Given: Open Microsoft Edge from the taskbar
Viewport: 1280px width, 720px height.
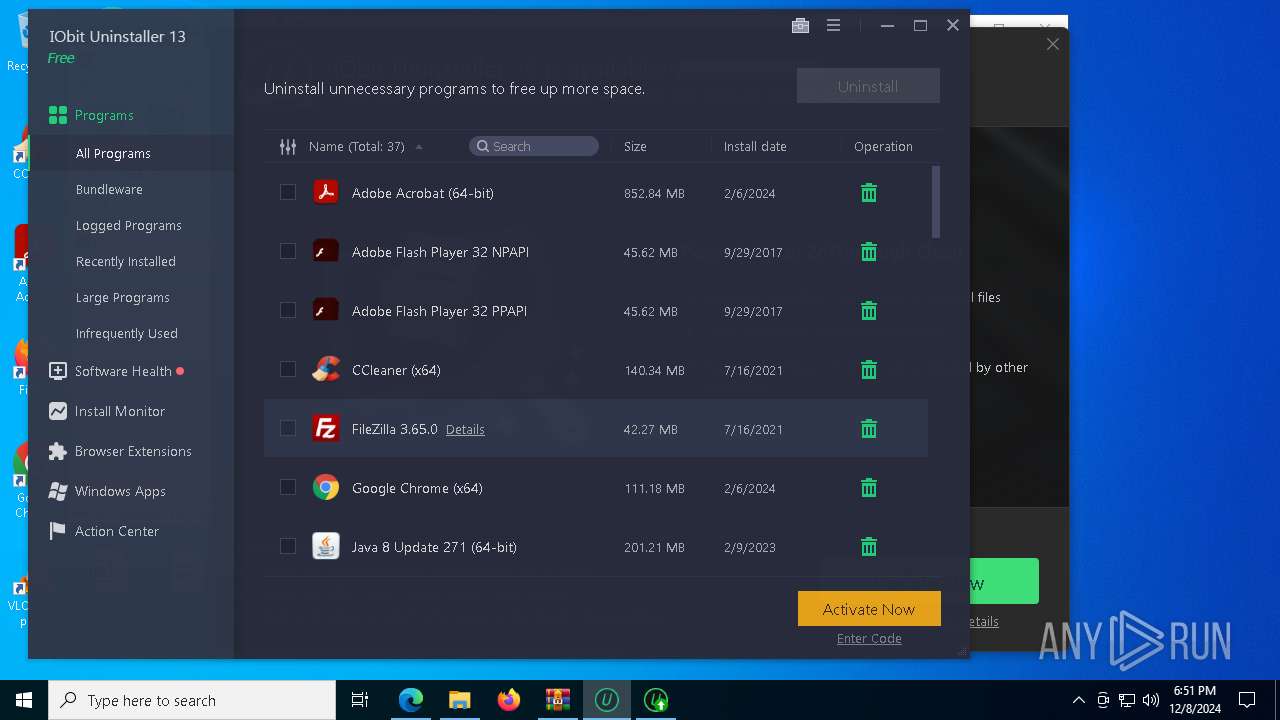Looking at the screenshot, I should [x=411, y=700].
